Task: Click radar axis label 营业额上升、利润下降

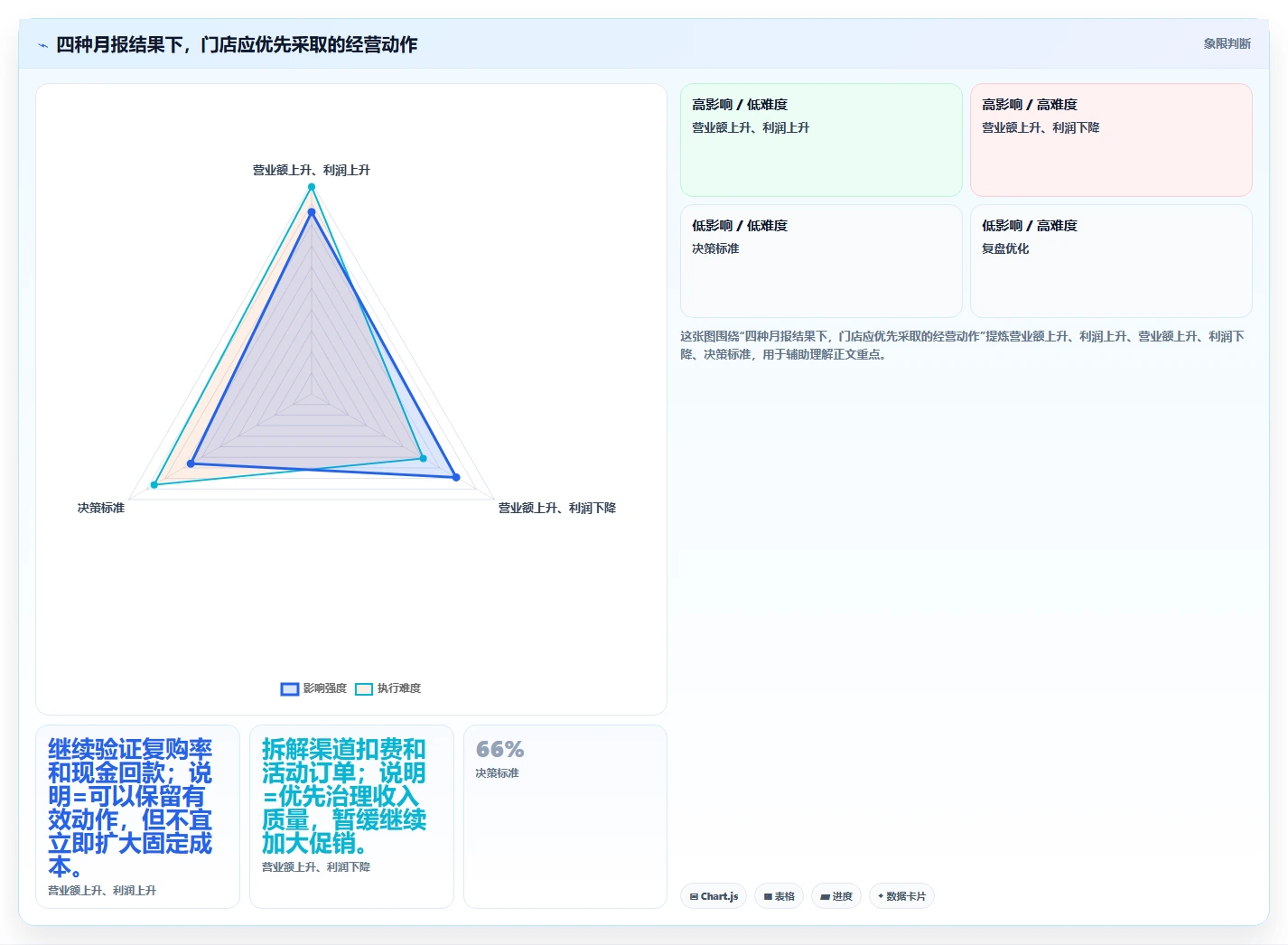Action: [557, 508]
